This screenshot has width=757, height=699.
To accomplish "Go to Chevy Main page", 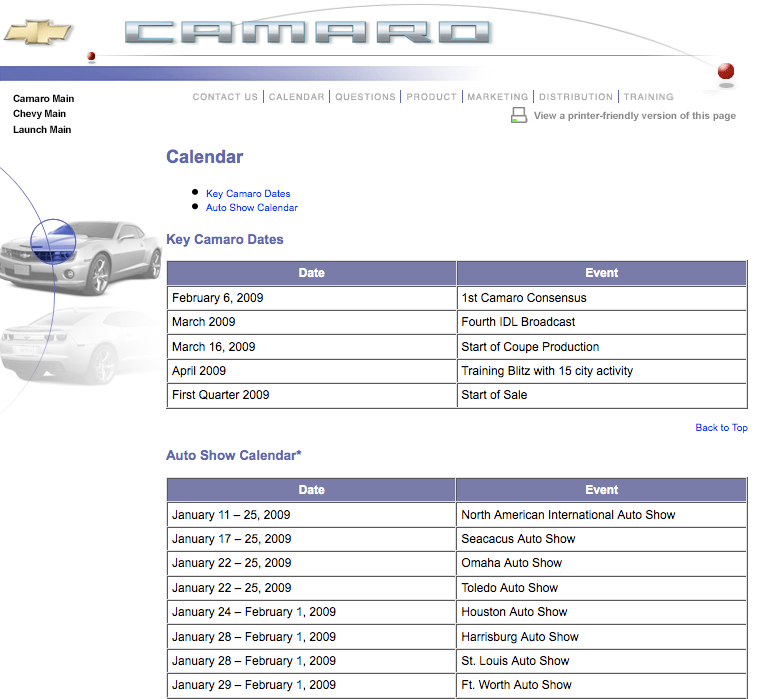I will point(39,114).
